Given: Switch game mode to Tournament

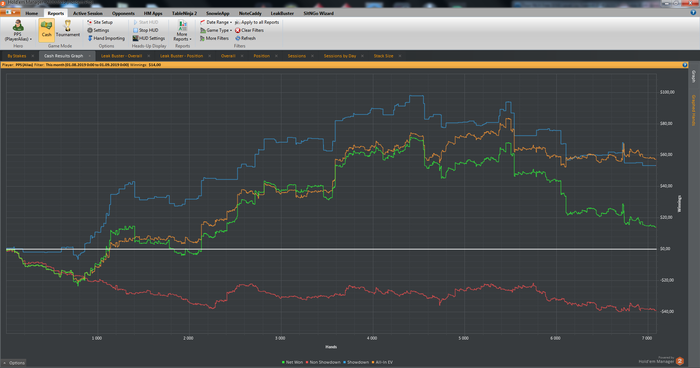Looking at the screenshot, I should click(x=68, y=29).
